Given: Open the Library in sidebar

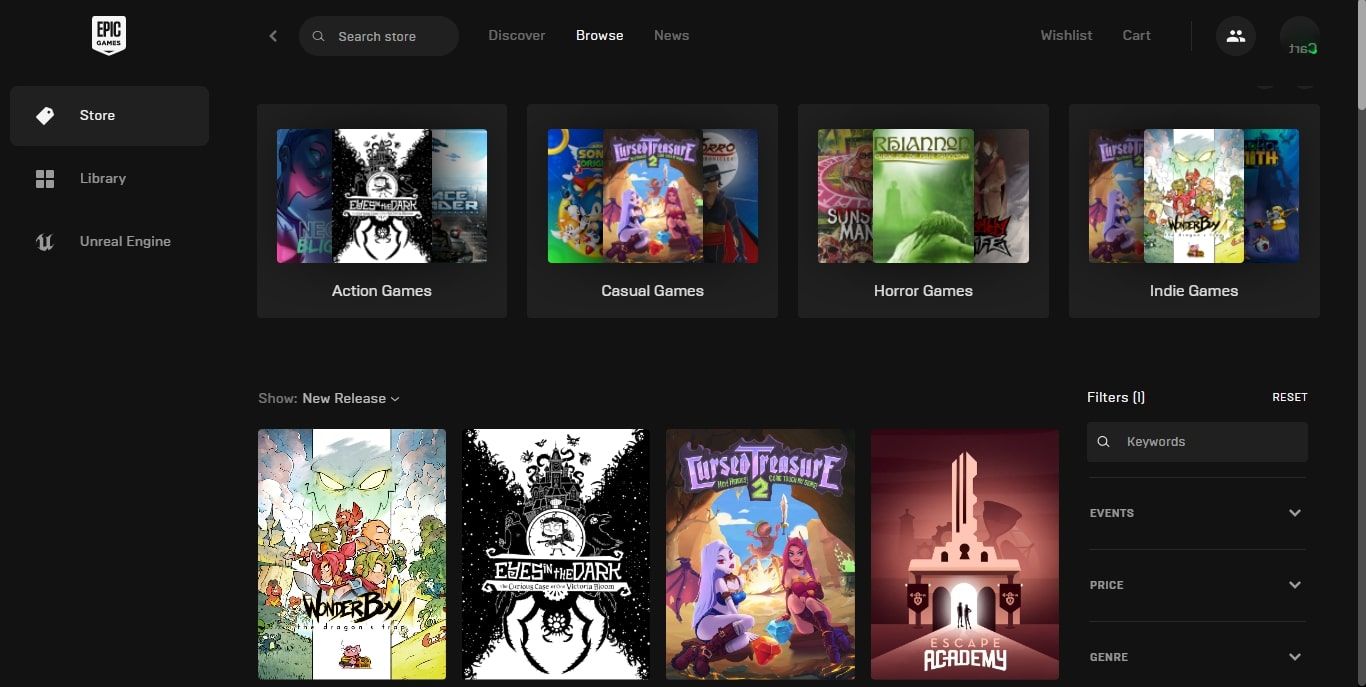Looking at the screenshot, I should (109, 179).
